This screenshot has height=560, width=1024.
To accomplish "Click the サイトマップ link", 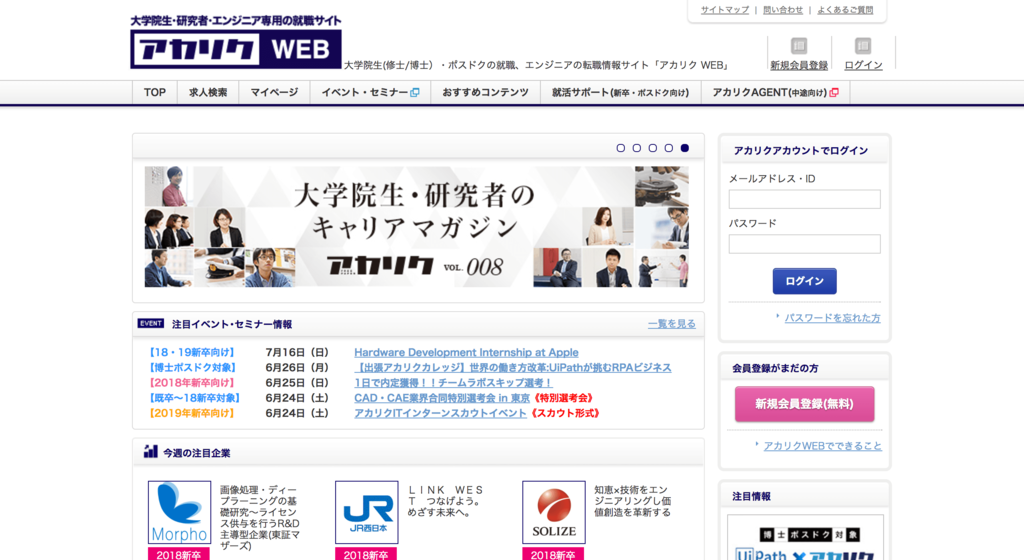I will click(725, 10).
